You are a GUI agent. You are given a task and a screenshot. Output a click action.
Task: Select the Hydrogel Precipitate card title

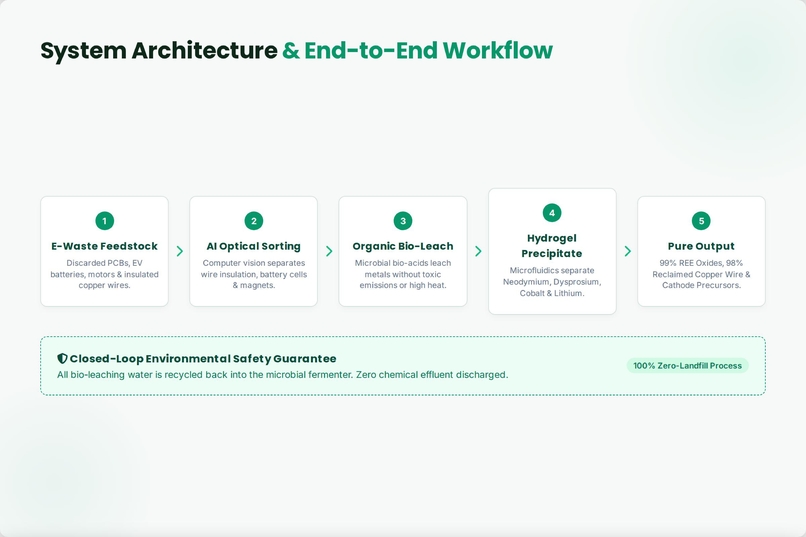[x=552, y=246]
